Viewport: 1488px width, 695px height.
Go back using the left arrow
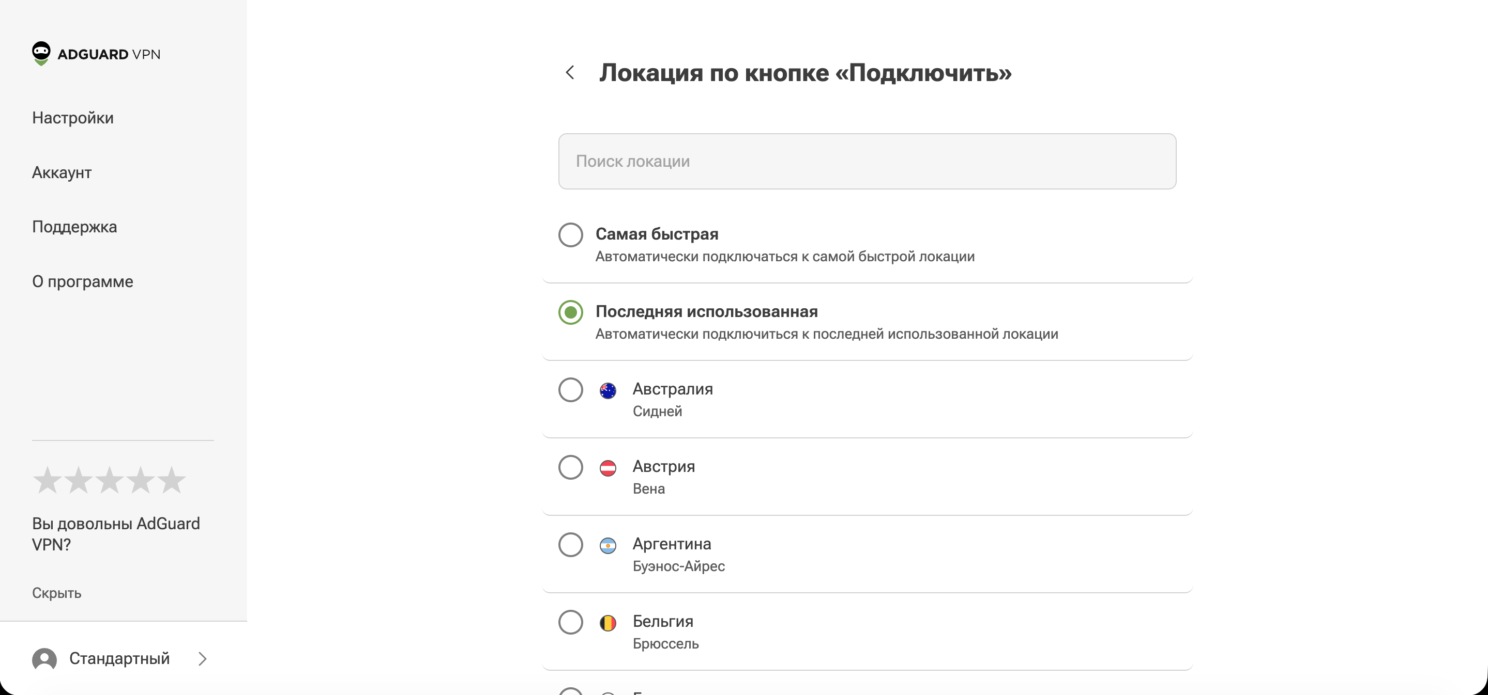click(570, 72)
